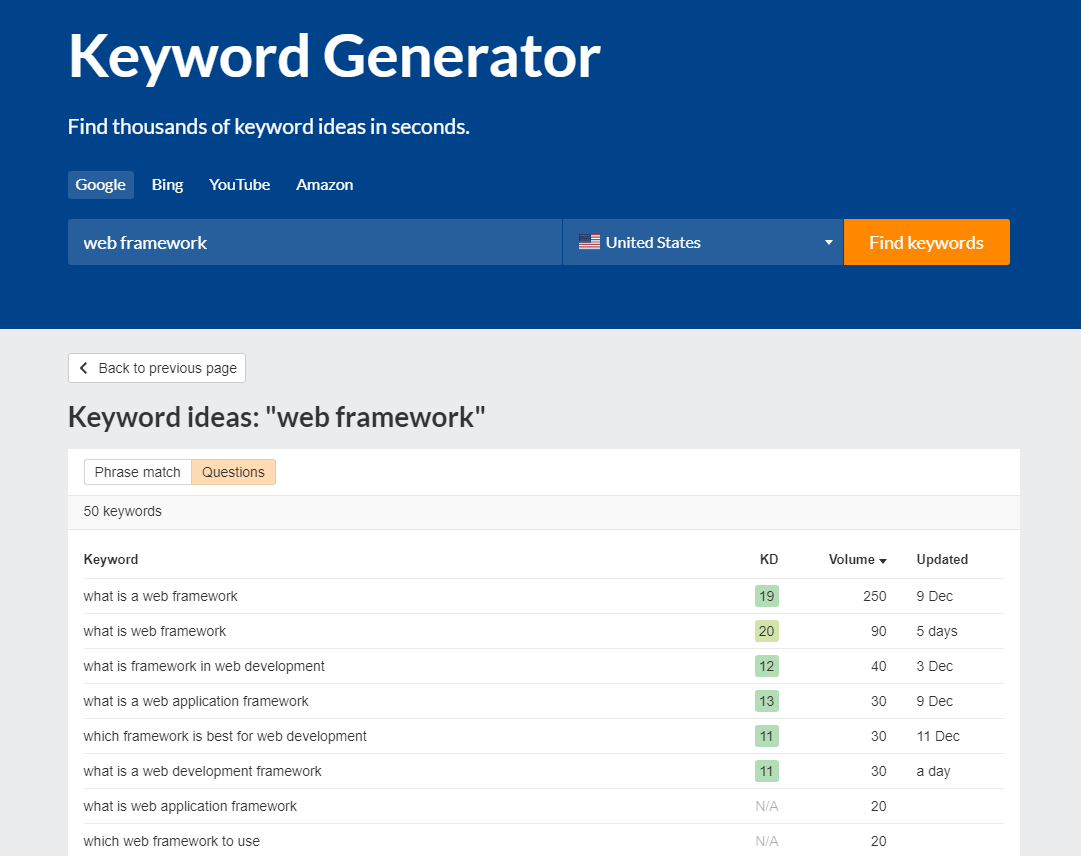Click the KD badge showing 19

pyautogui.click(x=766, y=596)
